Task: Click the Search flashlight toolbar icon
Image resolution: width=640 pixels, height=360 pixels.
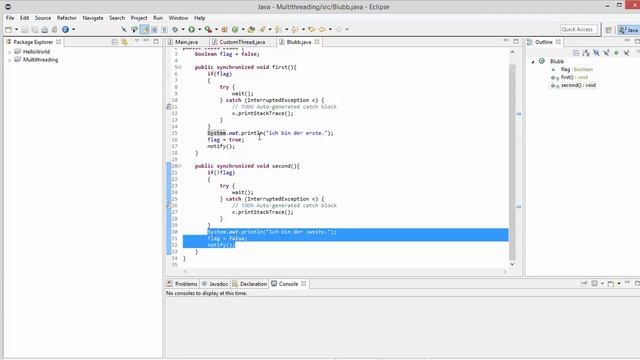Action: click(x=262, y=29)
